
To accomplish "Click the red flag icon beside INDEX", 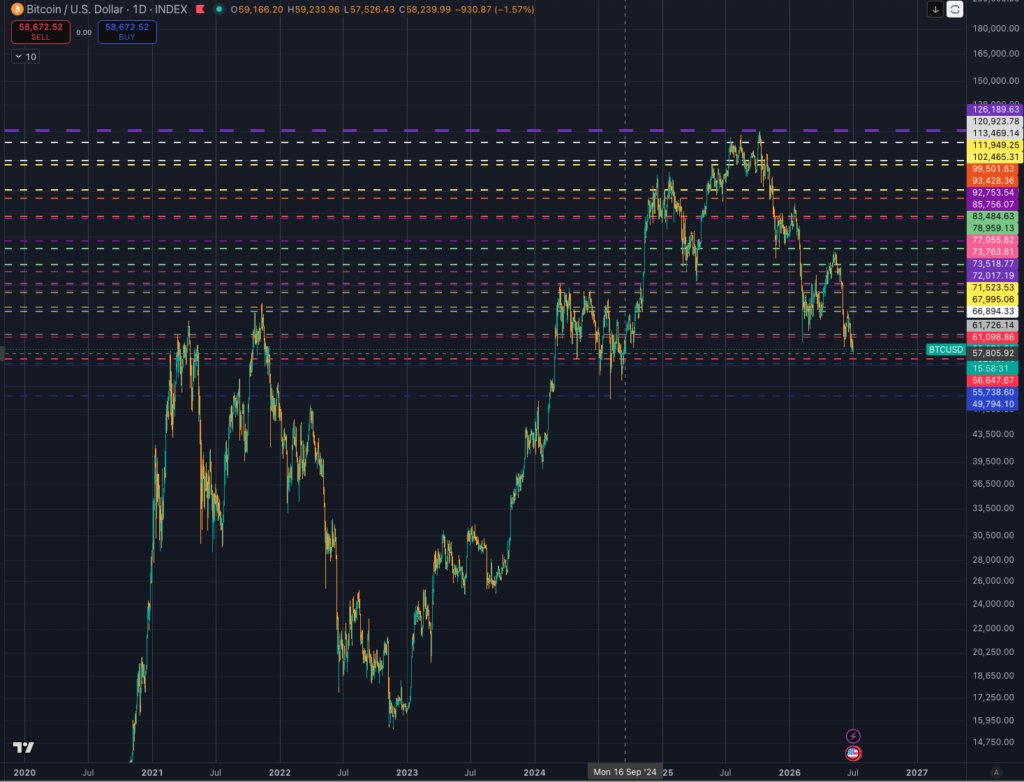I will (200, 10).
